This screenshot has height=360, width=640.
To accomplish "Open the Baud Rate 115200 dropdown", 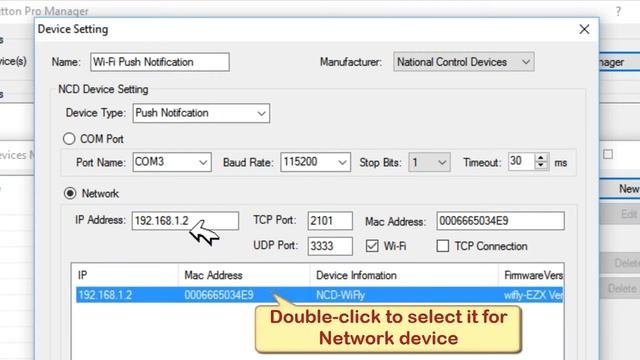I will pyautogui.click(x=315, y=162).
